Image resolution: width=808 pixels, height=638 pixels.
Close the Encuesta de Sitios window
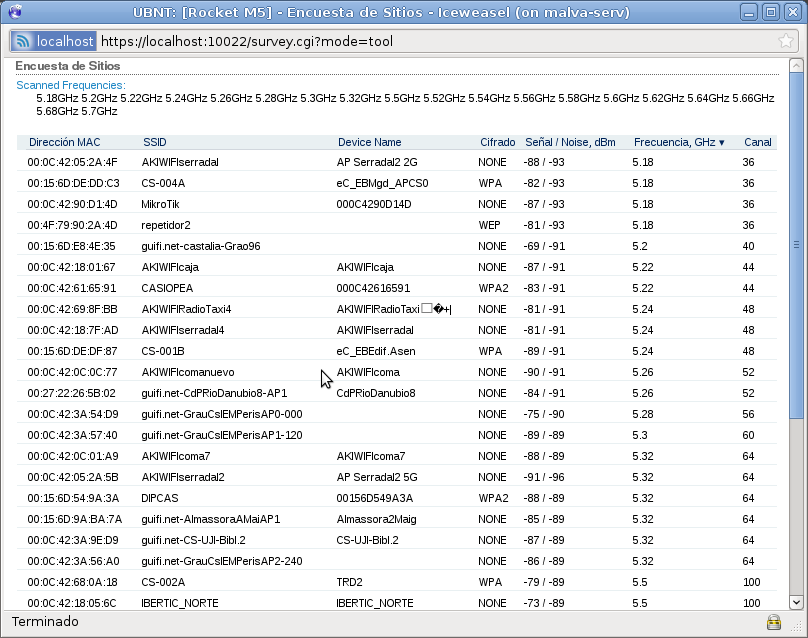[791, 13]
